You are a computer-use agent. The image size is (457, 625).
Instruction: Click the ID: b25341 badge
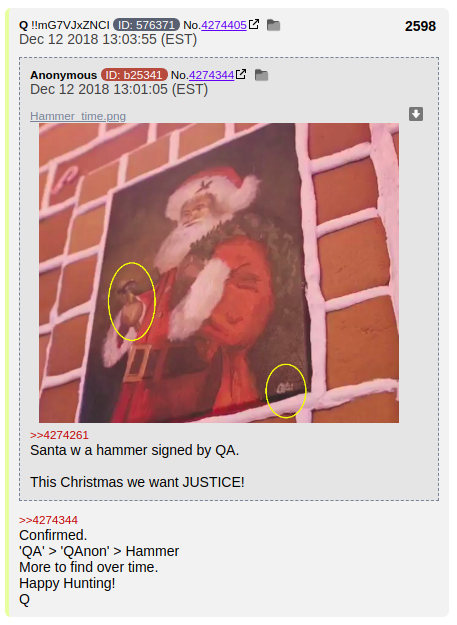click(134, 75)
